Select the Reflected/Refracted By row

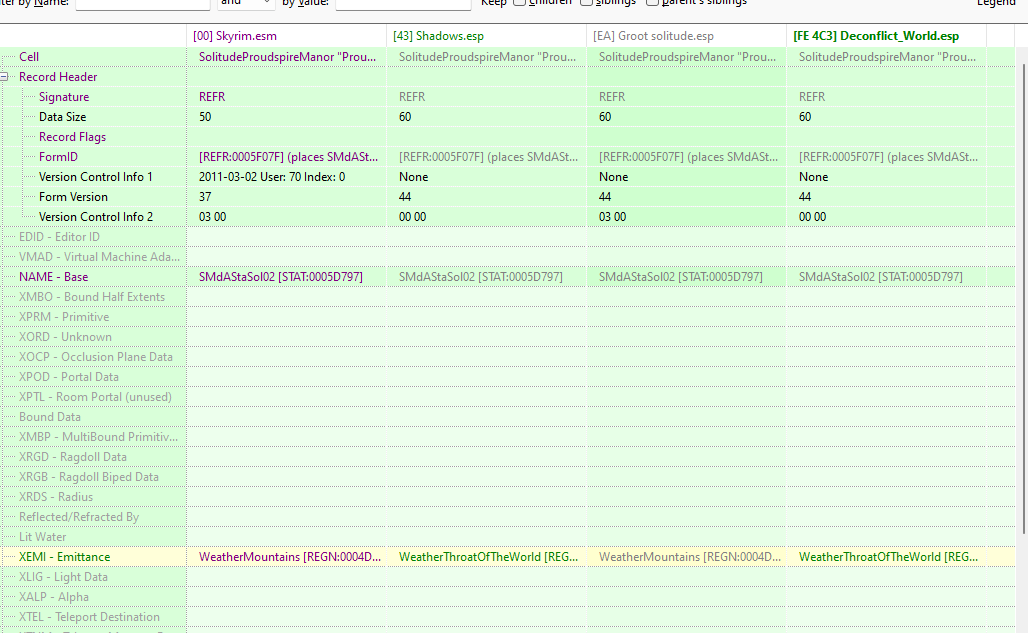pos(508,516)
